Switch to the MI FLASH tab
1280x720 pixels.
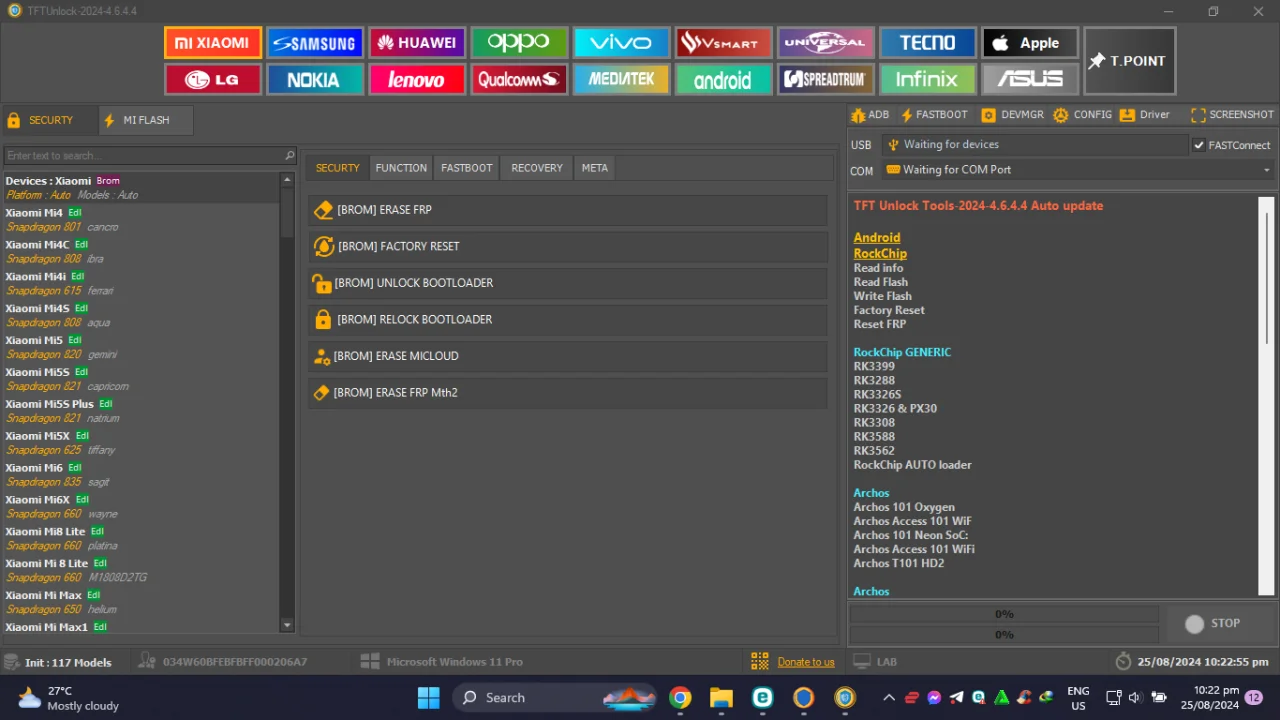[146, 120]
